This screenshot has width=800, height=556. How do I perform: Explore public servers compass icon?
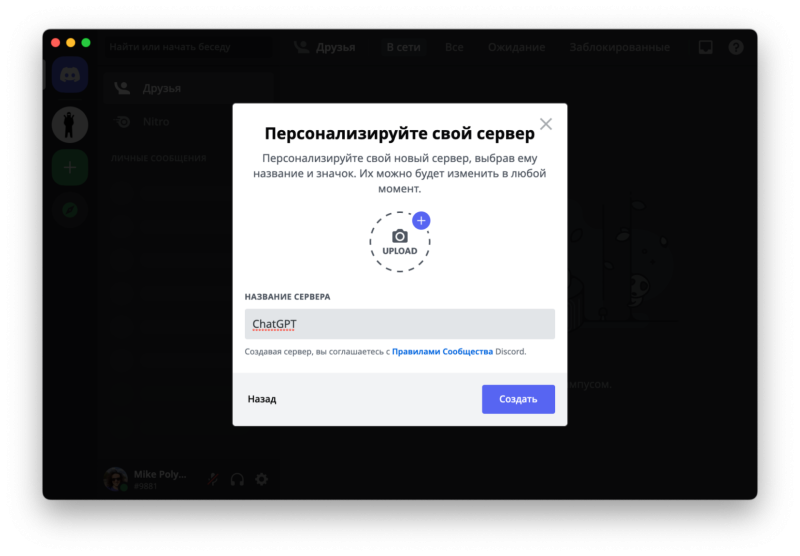pyautogui.click(x=70, y=210)
